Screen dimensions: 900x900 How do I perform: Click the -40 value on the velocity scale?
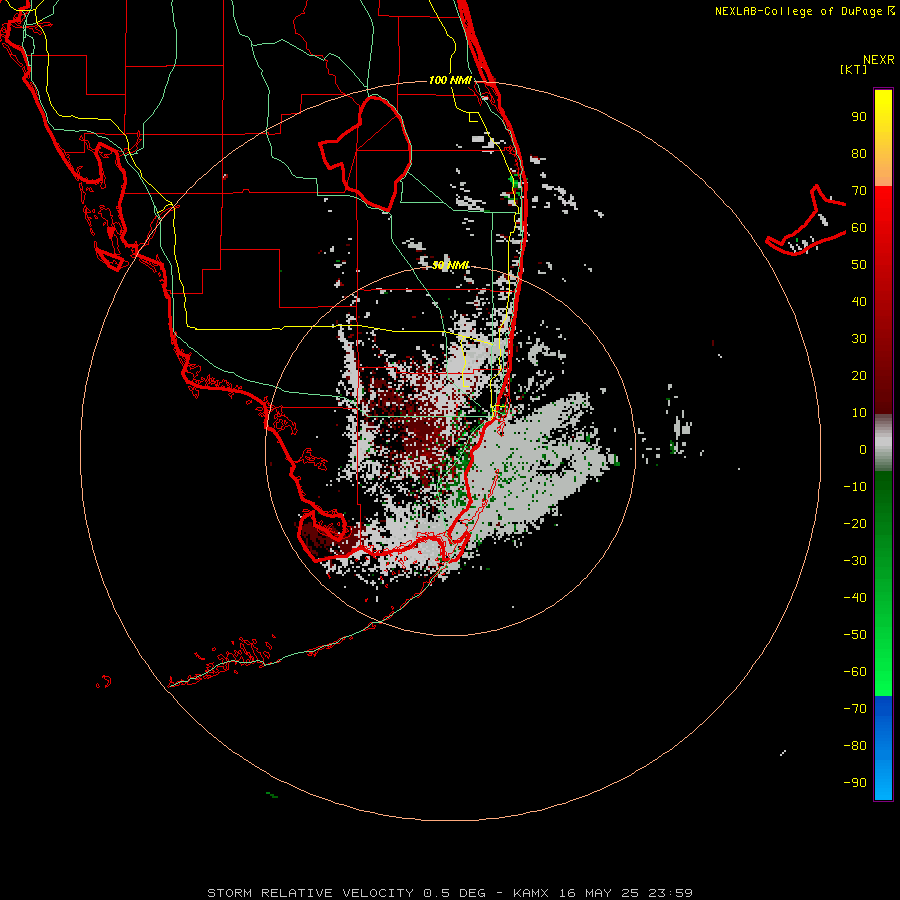click(855, 598)
